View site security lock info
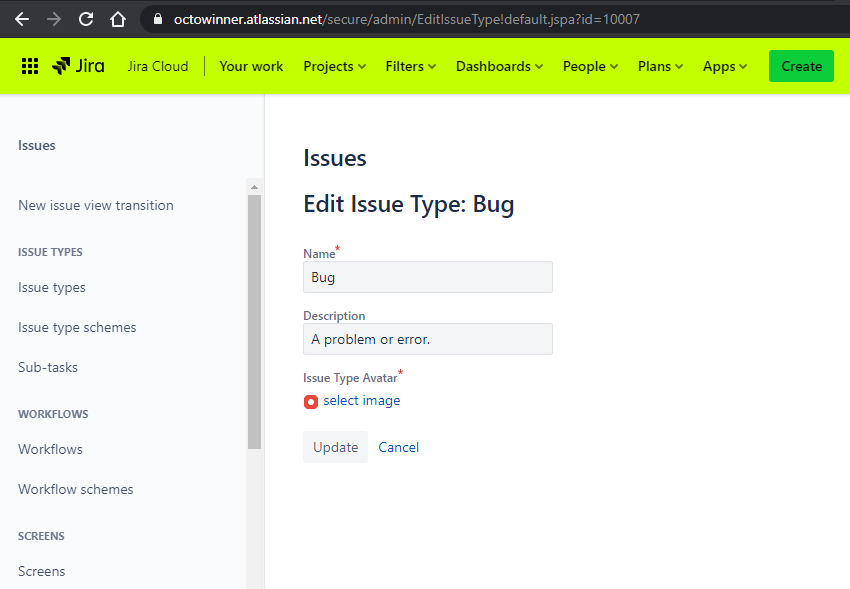 [158, 19]
